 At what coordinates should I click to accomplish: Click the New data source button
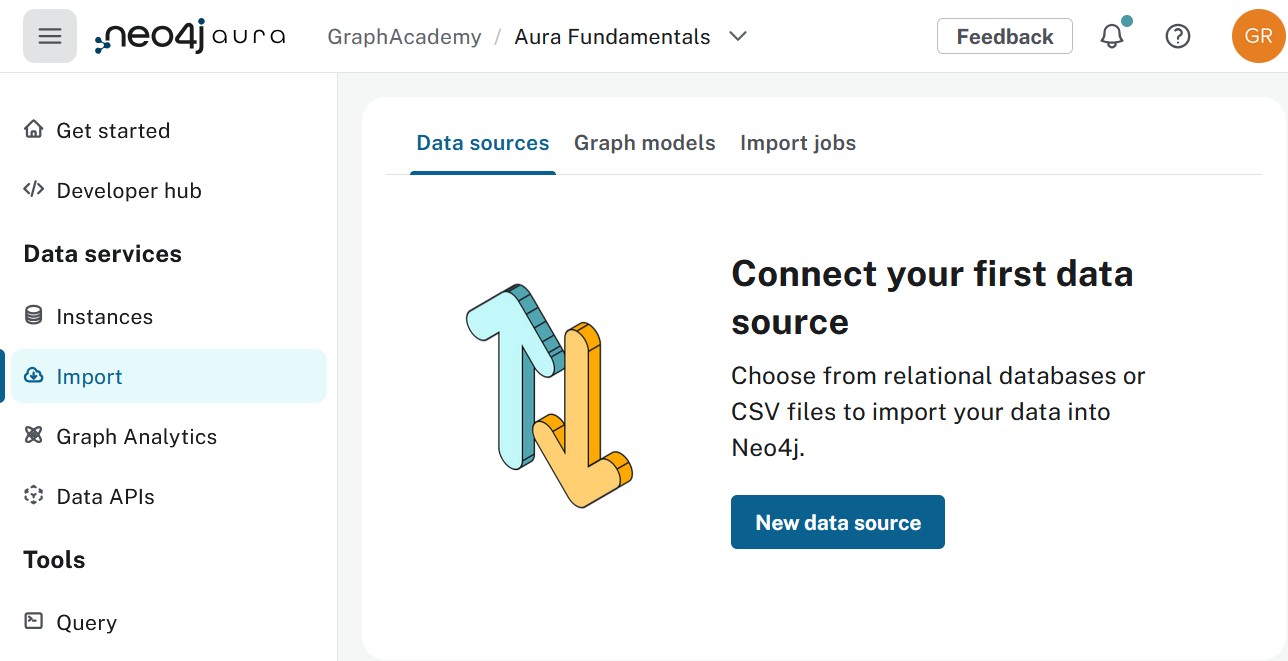pyautogui.click(x=838, y=521)
